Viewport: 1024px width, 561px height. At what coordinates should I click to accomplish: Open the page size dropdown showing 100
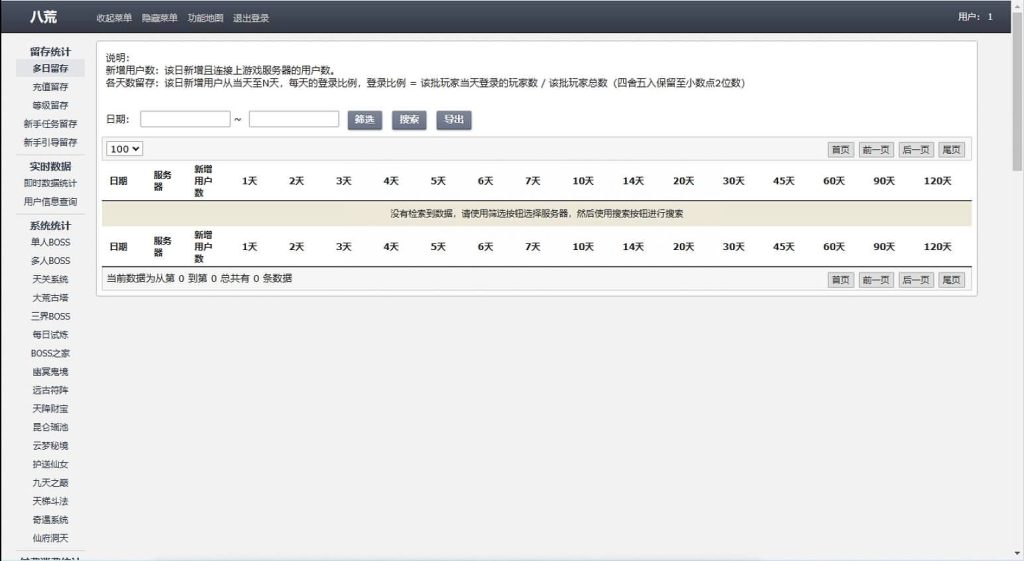125,149
